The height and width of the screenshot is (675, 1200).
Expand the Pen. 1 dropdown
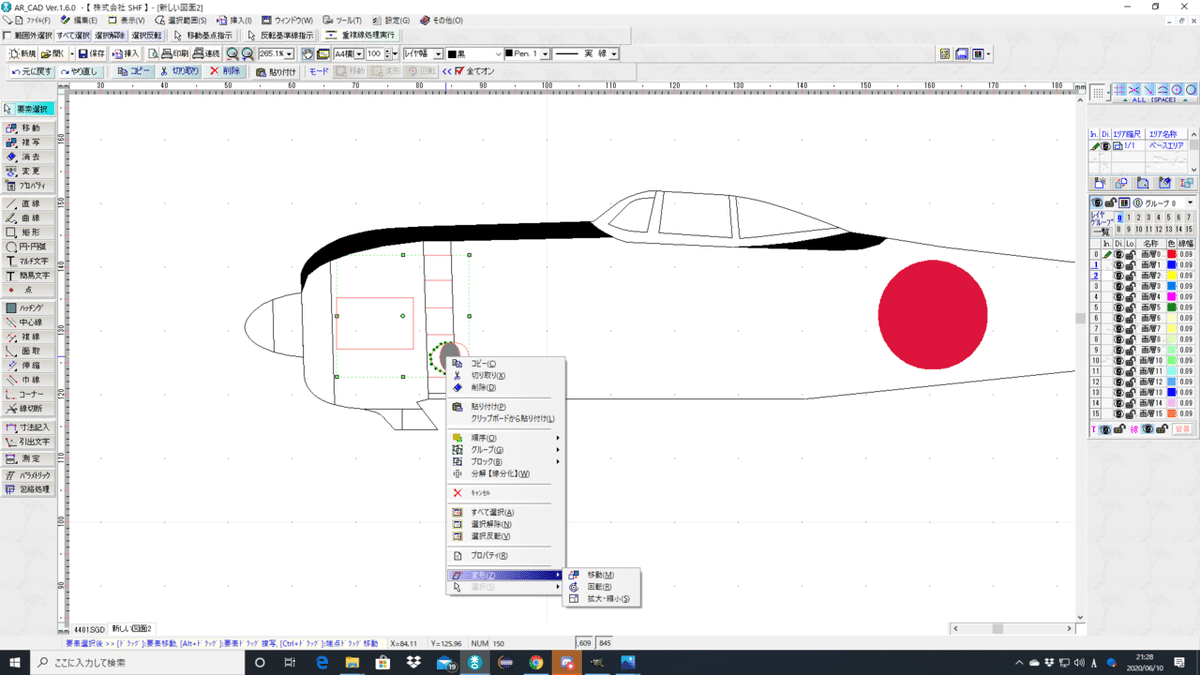pyautogui.click(x=546, y=54)
